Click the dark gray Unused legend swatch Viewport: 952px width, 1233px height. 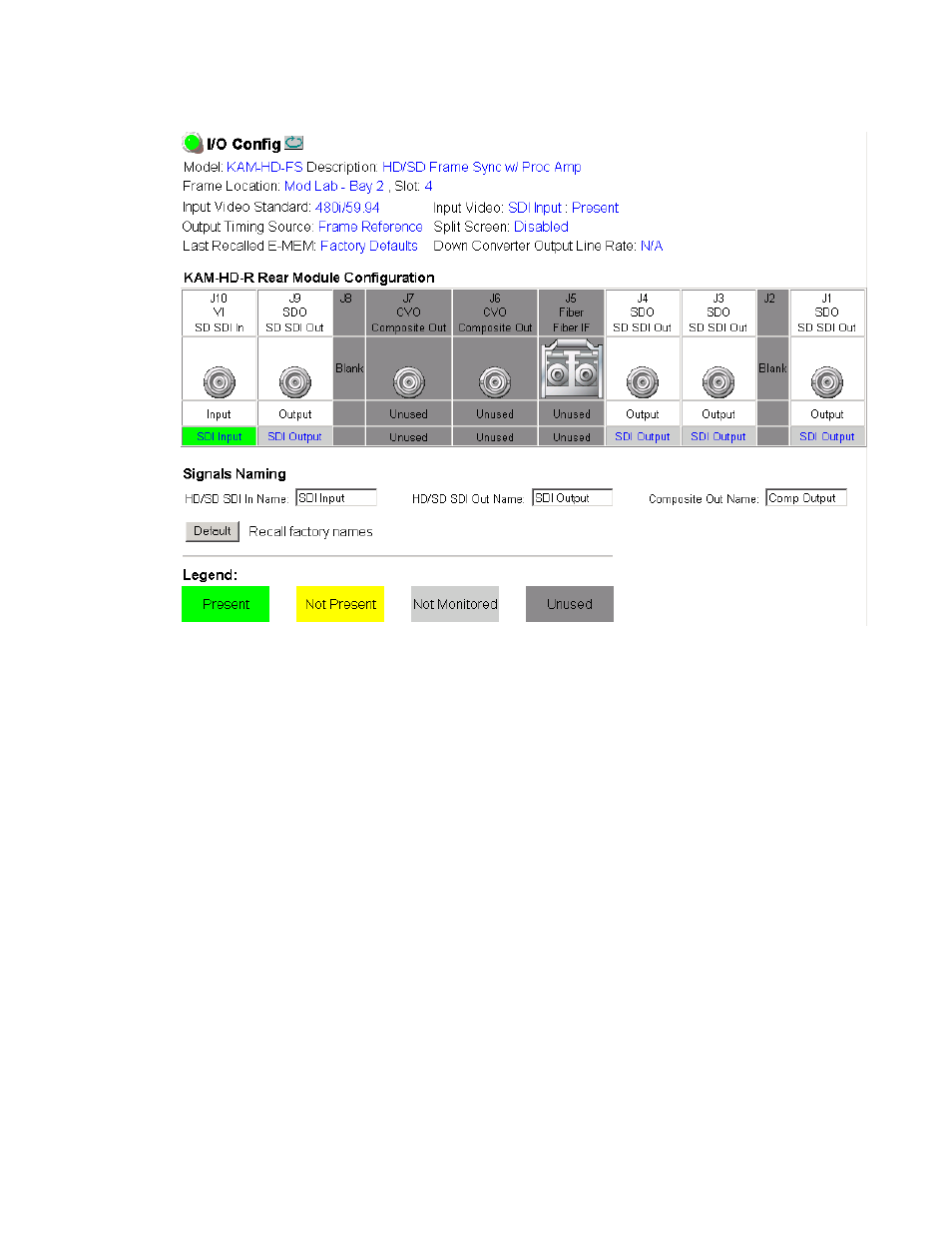[570, 604]
